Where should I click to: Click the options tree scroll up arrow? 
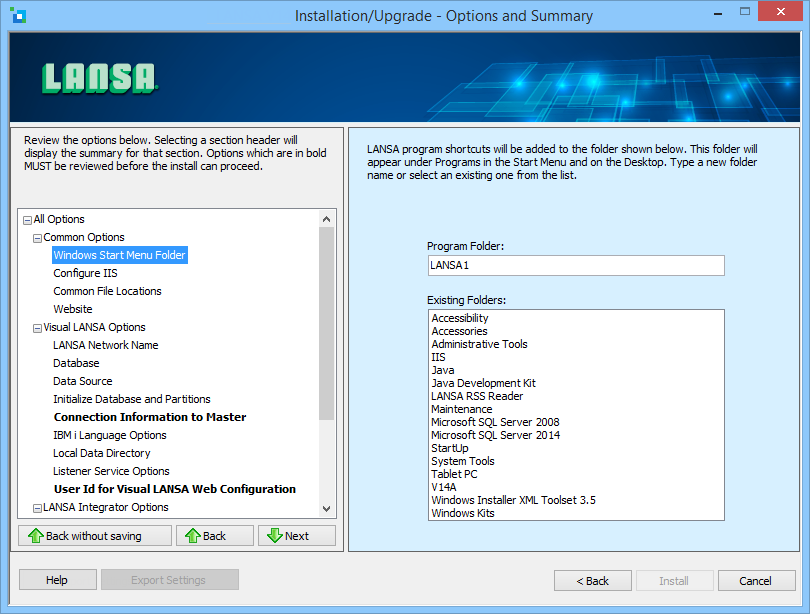click(x=326, y=219)
